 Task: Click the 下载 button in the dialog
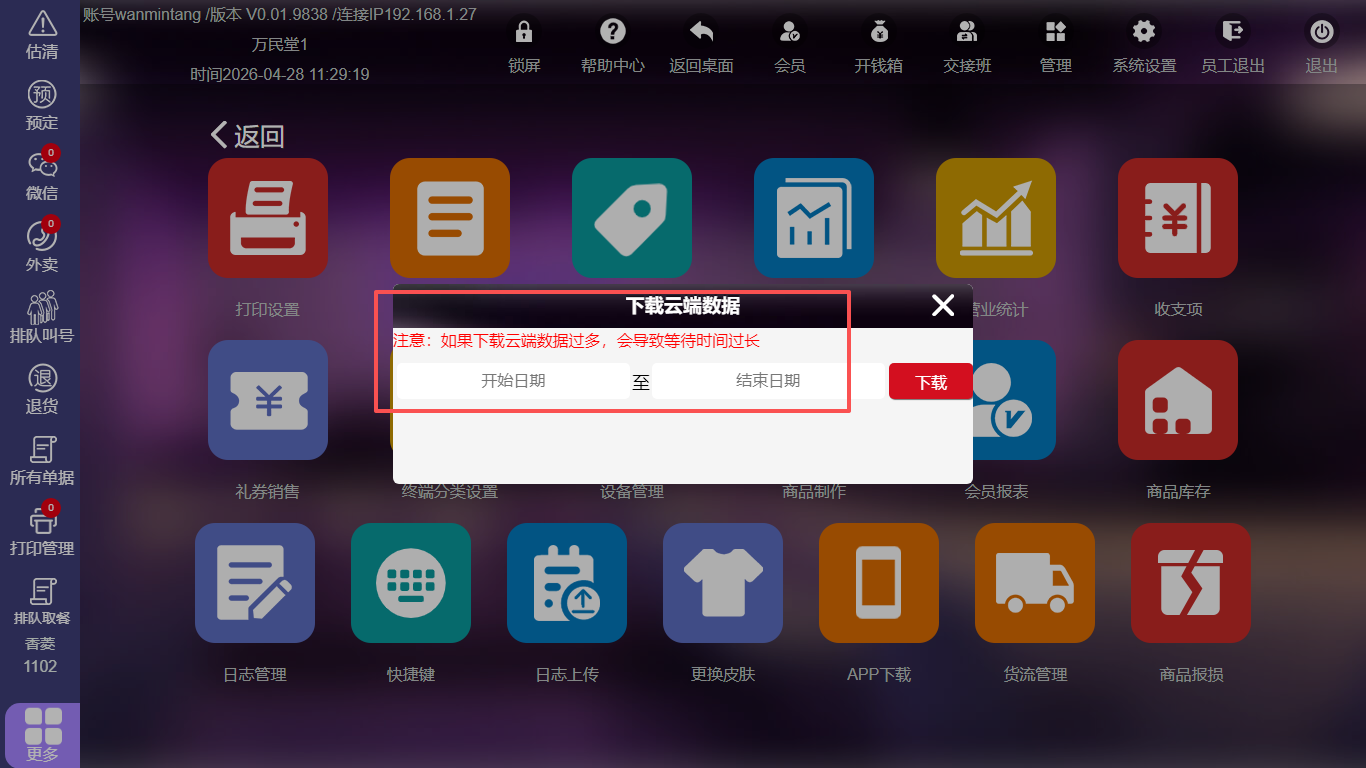(930, 382)
